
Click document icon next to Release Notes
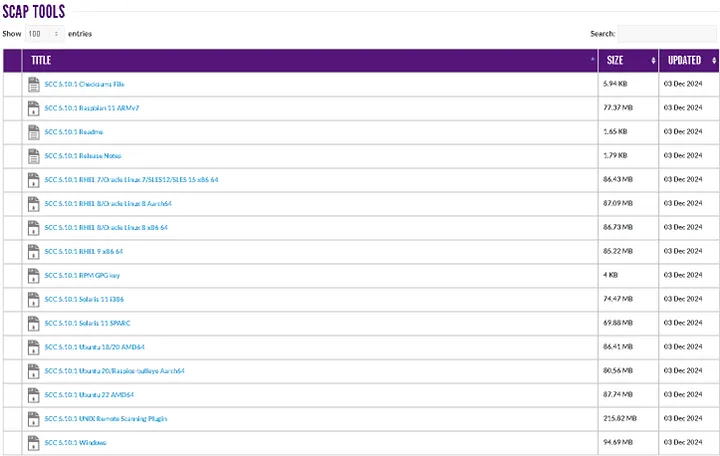pos(34,156)
